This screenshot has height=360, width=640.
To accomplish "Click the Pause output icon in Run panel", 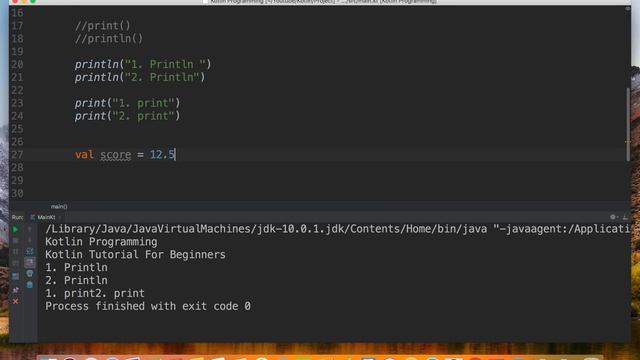I will (x=15, y=251).
